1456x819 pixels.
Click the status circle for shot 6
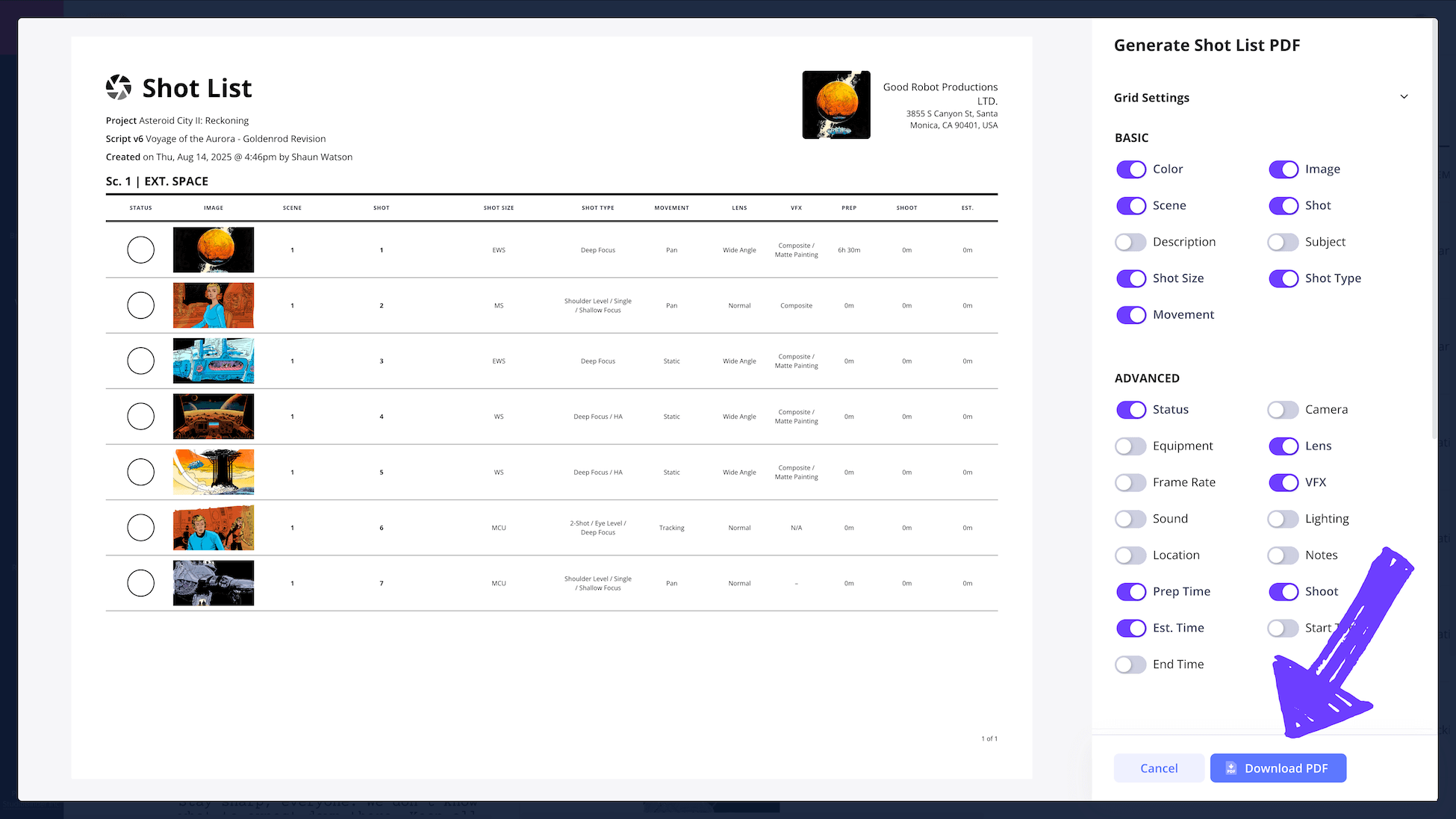pos(140,528)
